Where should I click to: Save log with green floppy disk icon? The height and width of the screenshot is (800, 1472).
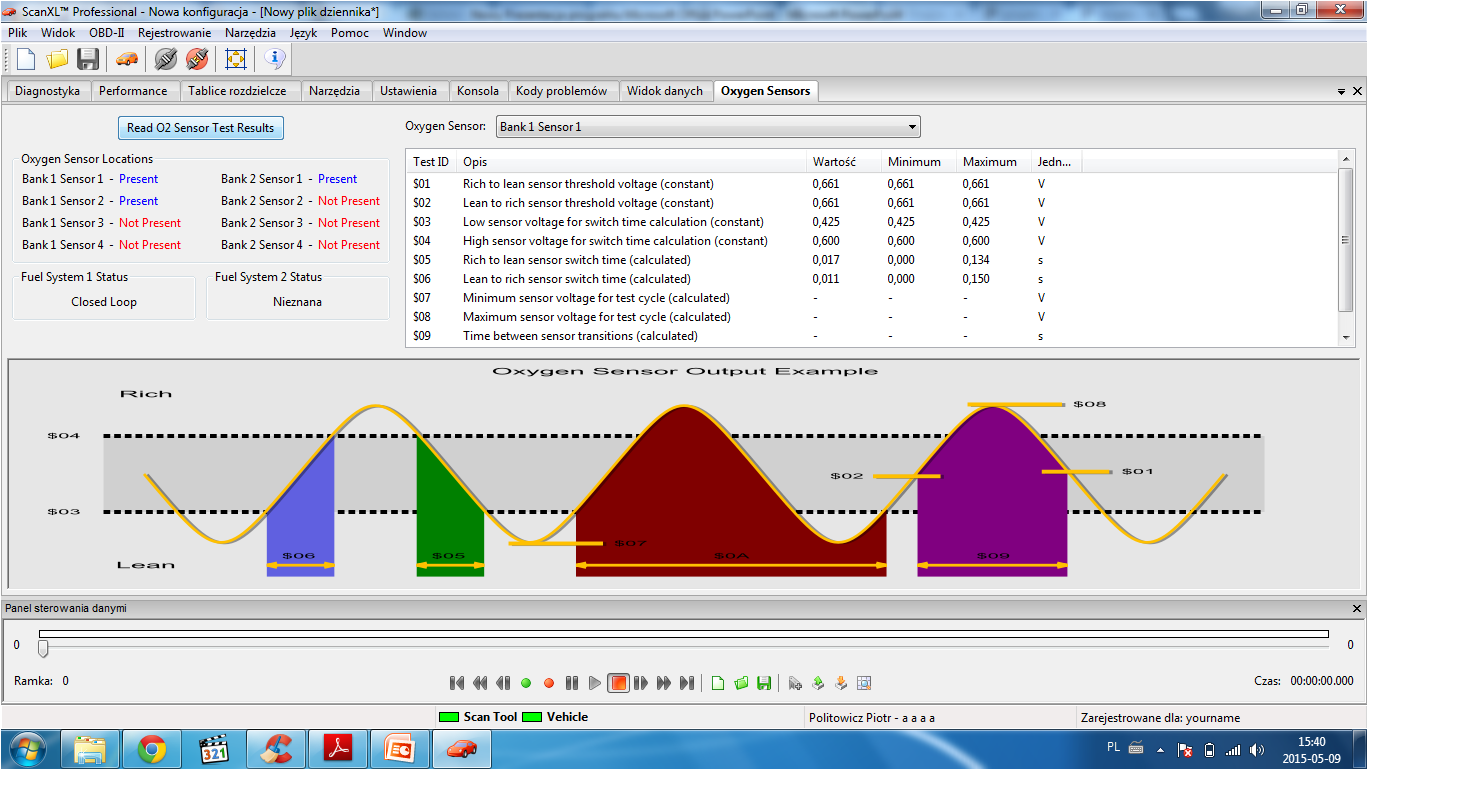pos(764,683)
